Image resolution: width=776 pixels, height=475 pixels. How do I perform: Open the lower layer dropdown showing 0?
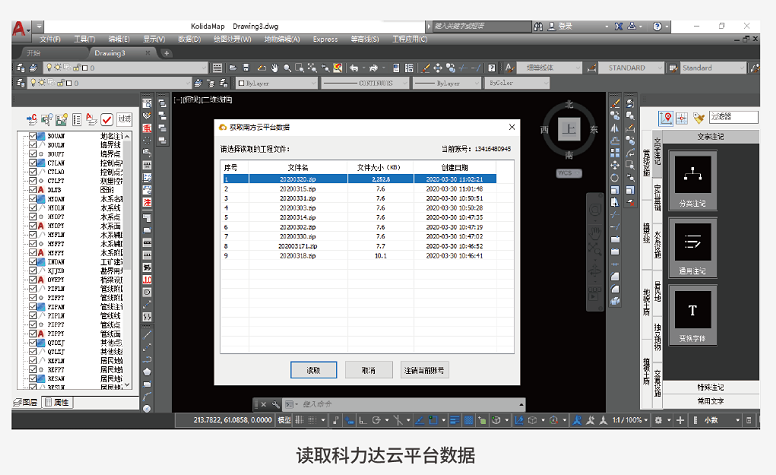click(x=109, y=83)
